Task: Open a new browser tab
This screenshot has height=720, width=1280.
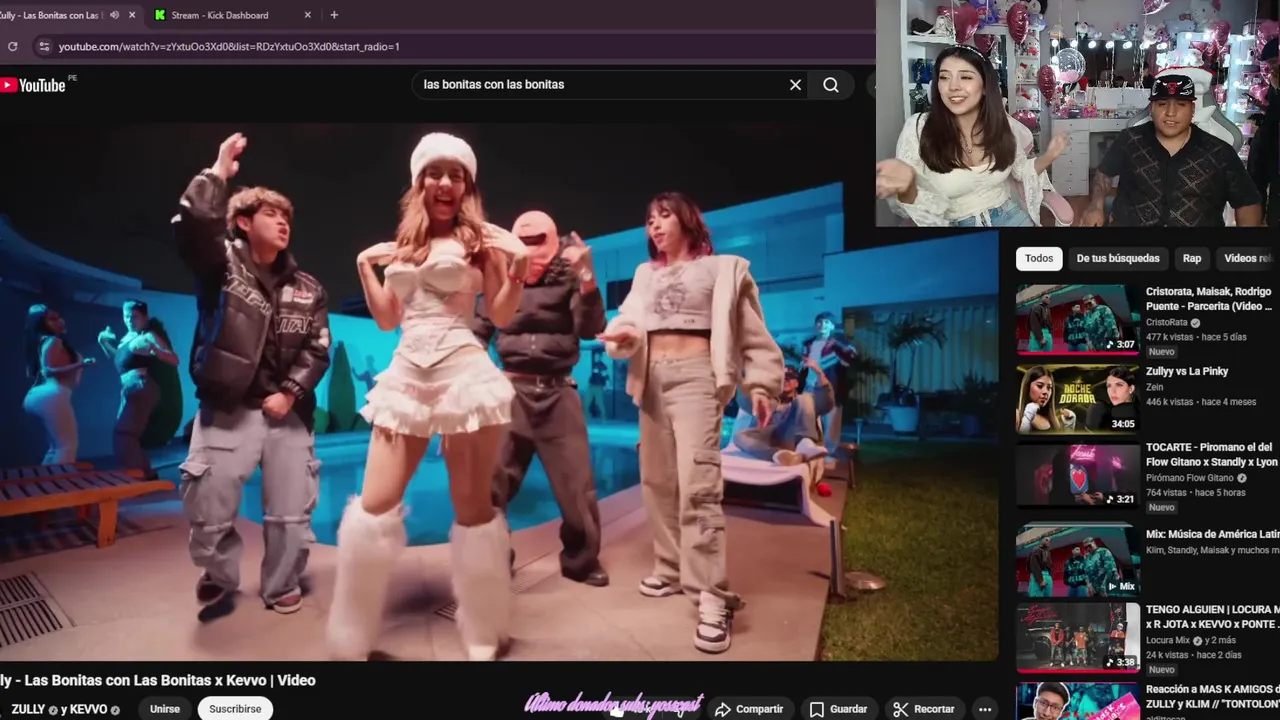Action: click(334, 15)
